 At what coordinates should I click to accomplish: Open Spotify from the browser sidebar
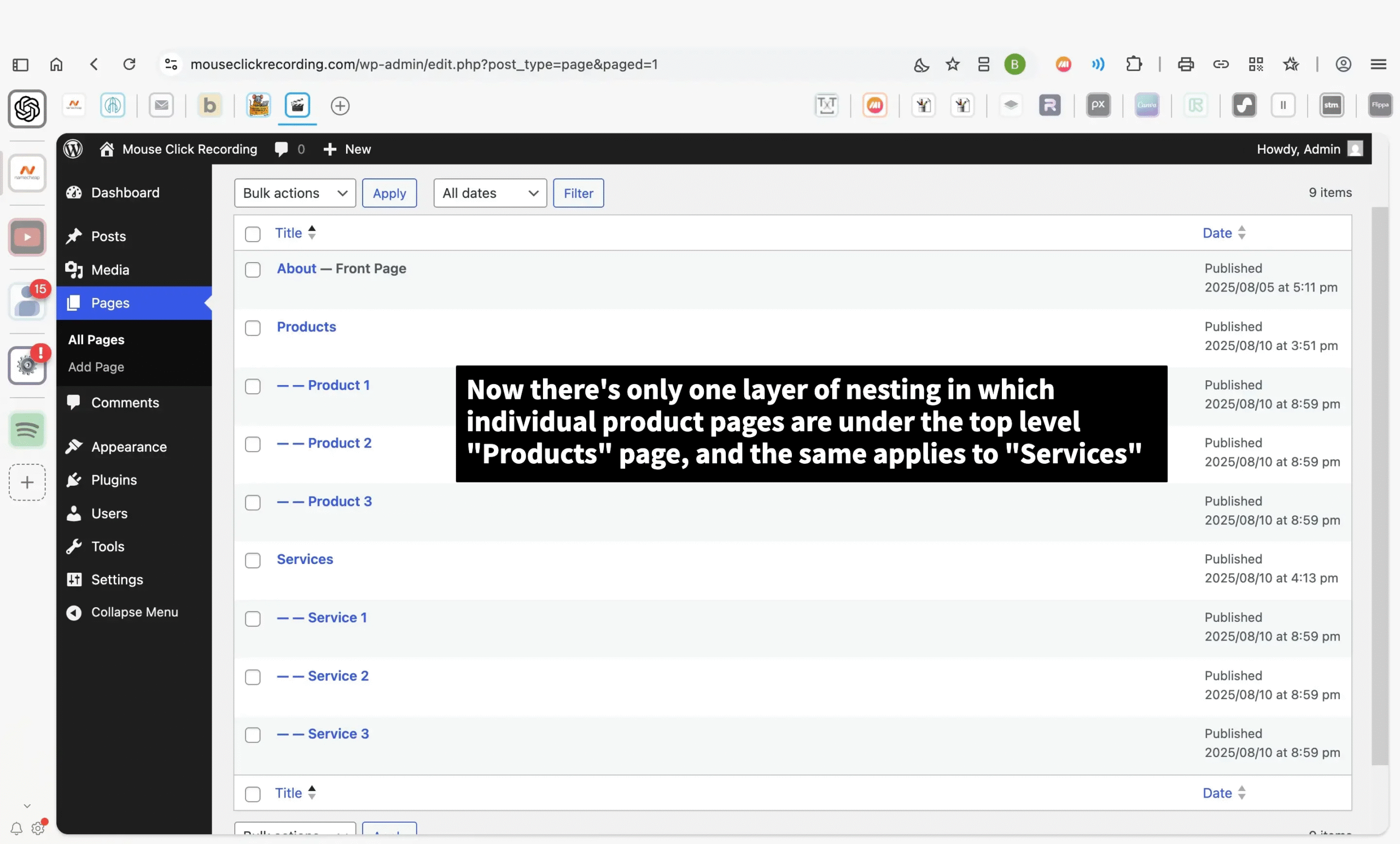[x=27, y=430]
